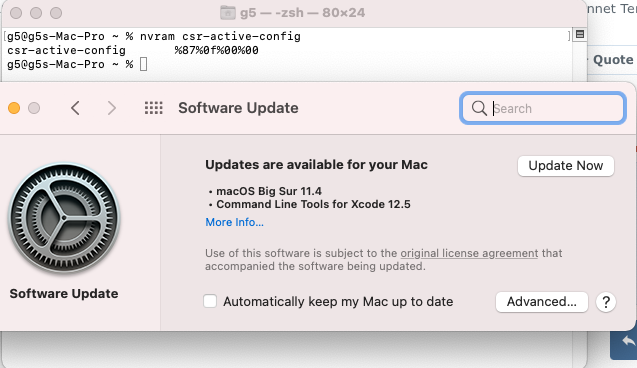Open the More Info... link
637x368 pixels.
[234, 222]
